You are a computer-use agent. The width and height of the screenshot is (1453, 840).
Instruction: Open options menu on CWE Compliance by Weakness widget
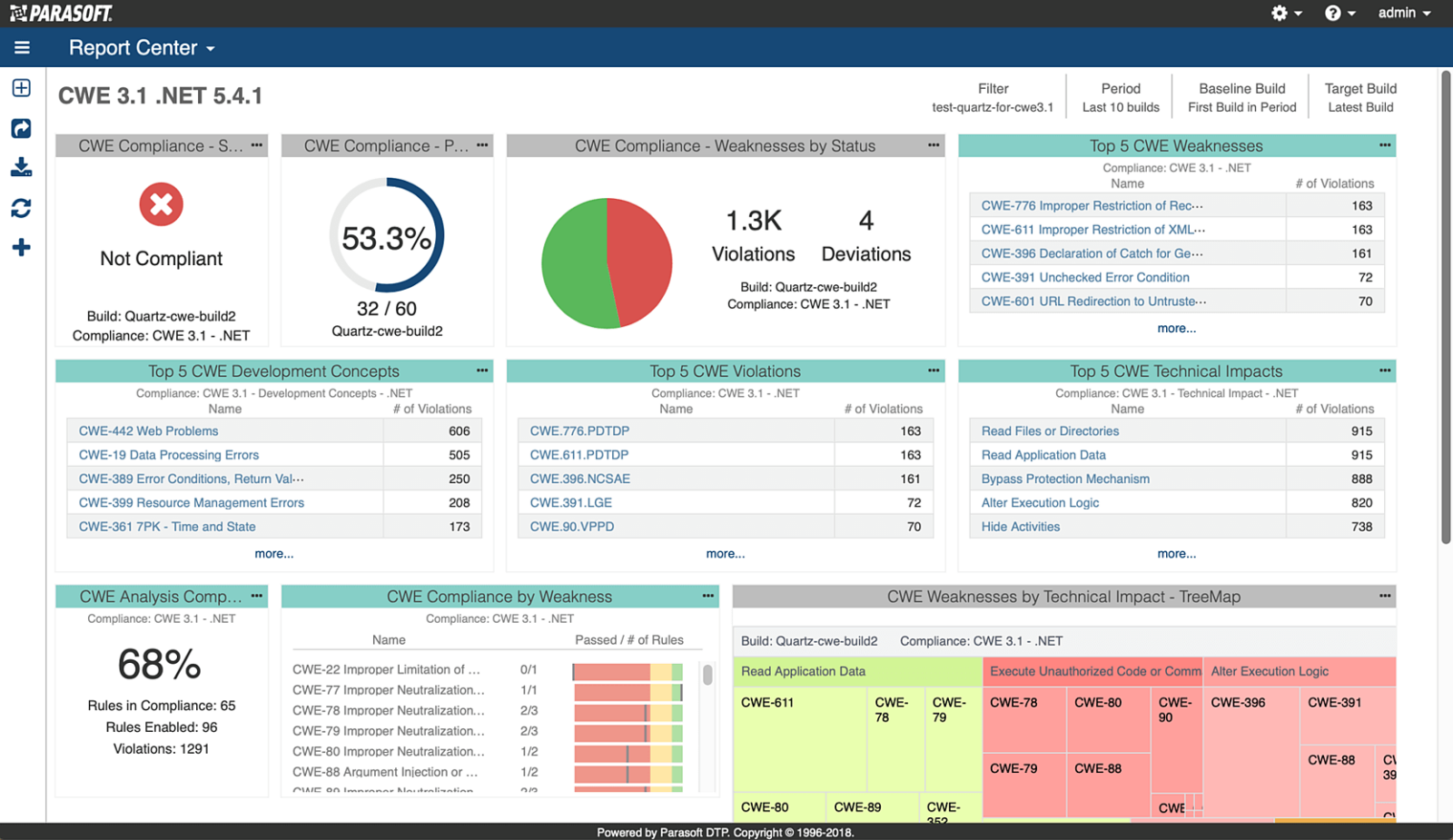click(x=707, y=596)
